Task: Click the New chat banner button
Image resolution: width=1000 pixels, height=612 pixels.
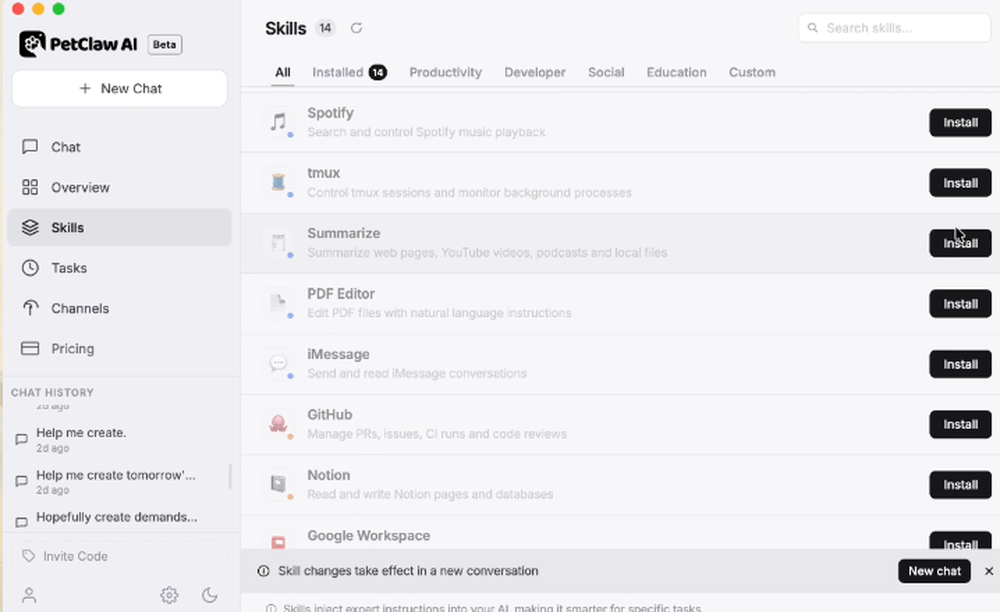Action: click(x=934, y=571)
